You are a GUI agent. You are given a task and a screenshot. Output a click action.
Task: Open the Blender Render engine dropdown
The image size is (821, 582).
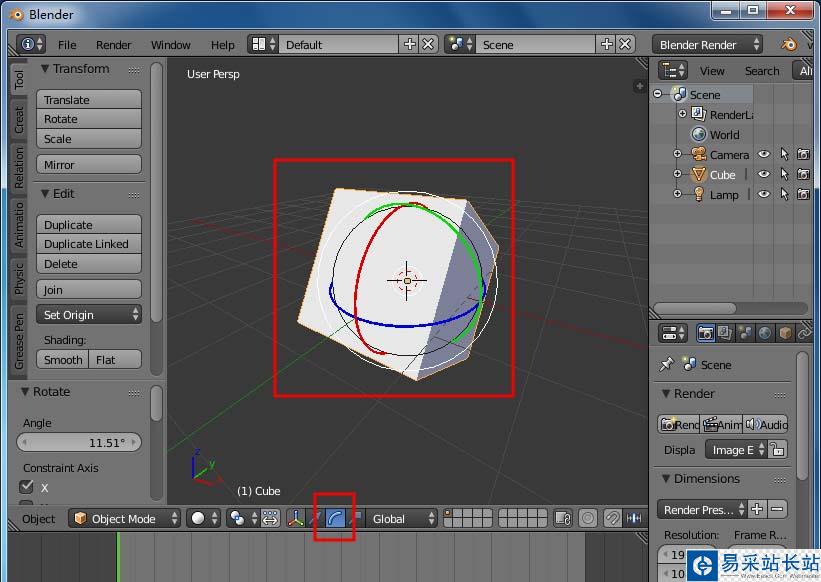coord(707,44)
